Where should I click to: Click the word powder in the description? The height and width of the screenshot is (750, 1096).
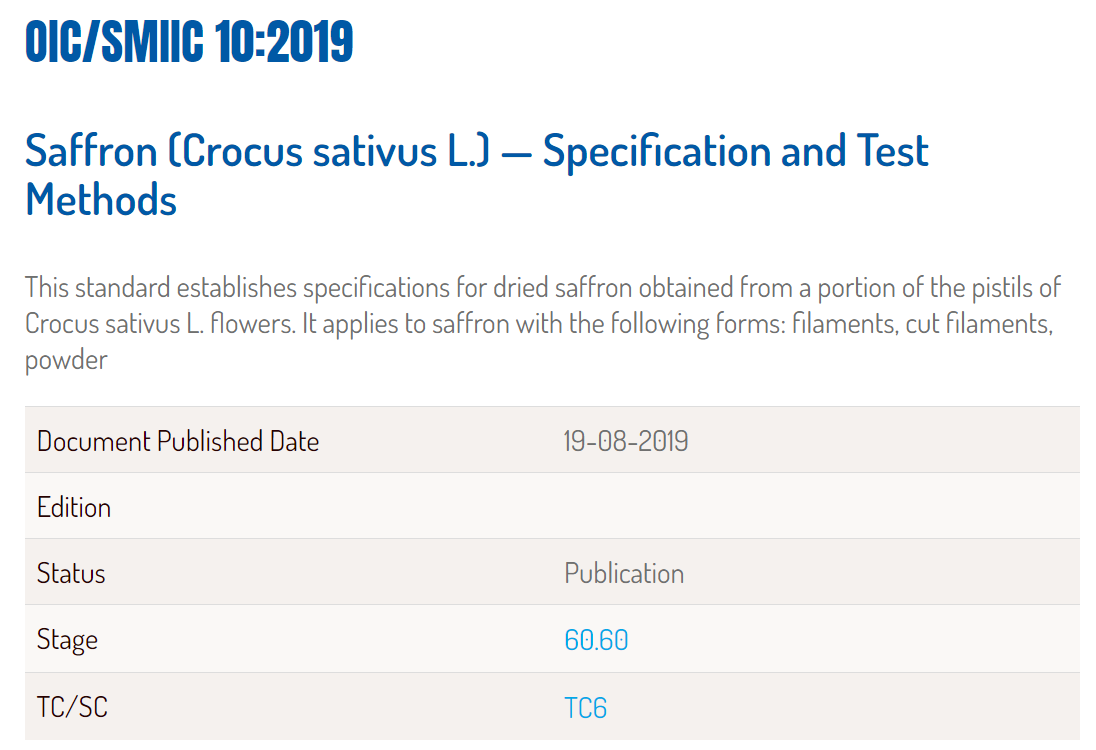click(66, 361)
